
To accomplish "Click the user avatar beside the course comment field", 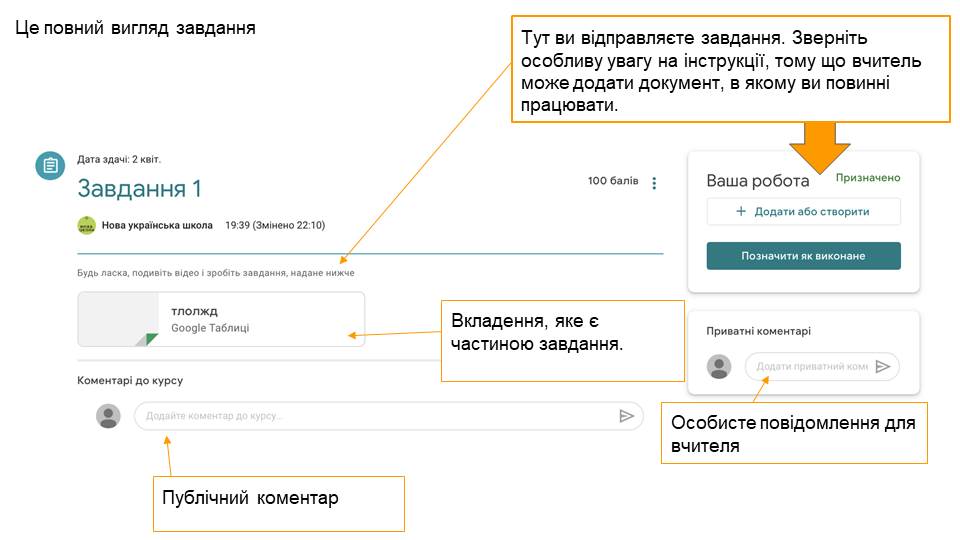I will pyautogui.click(x=108, y=416).
